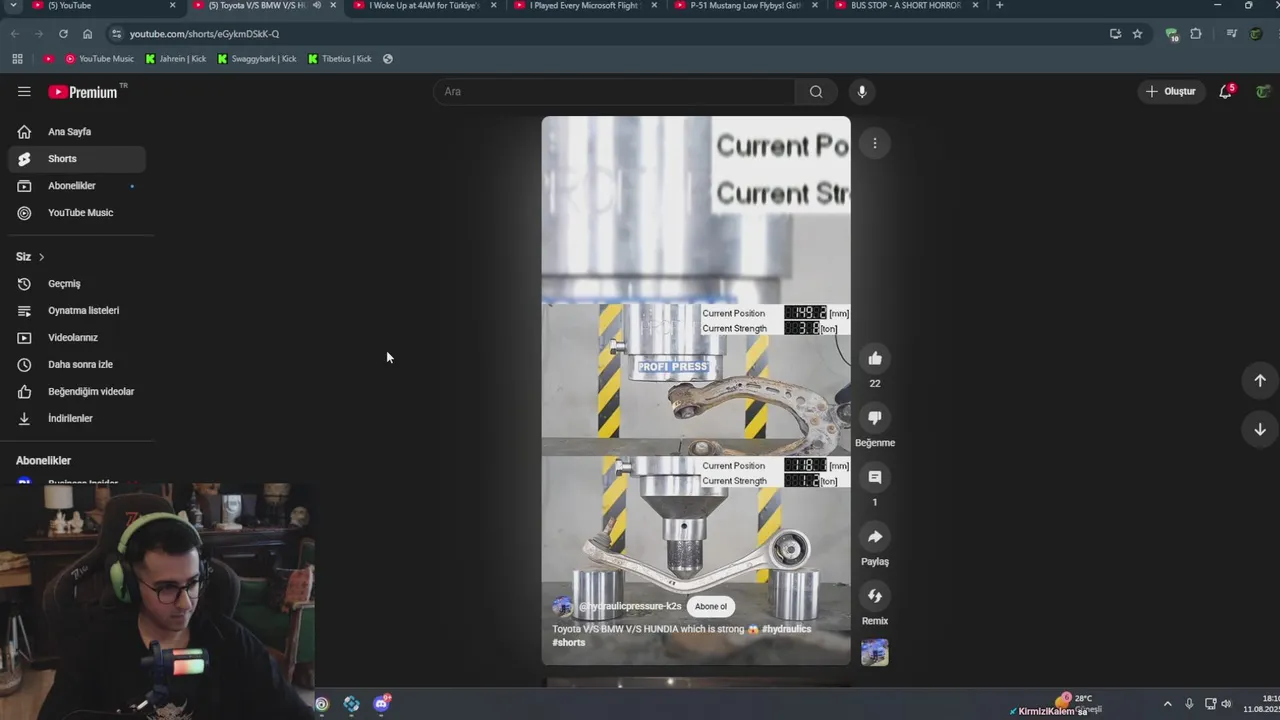The height and width of the screenshot is (720, 1280).
Task: Open the Short's three-dot options menu
Action: (875, 143)
